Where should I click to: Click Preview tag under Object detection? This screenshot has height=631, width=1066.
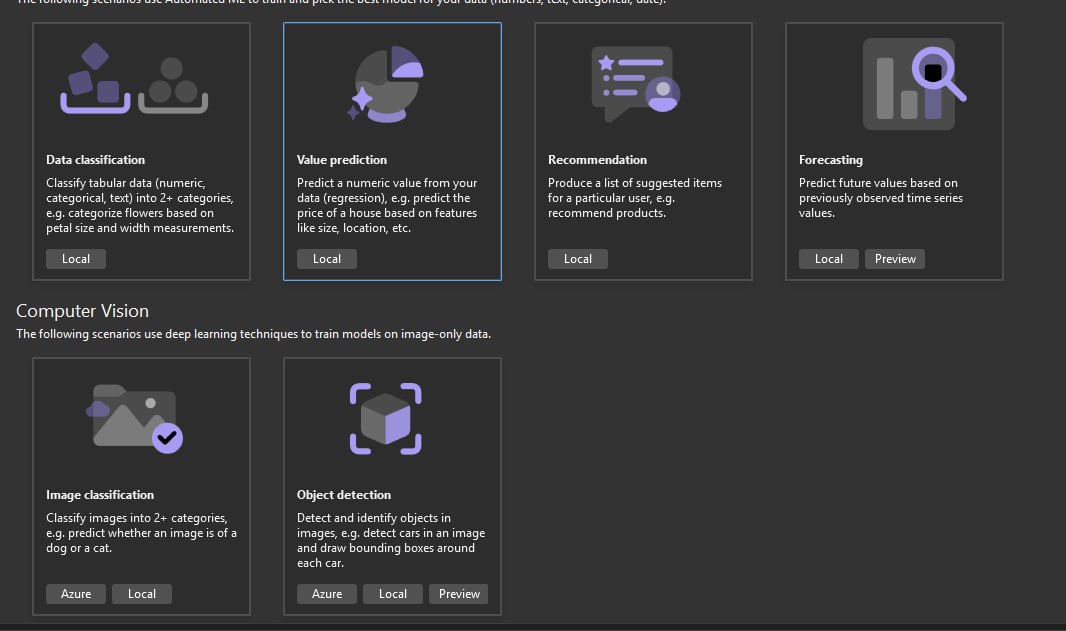(460, 594)
